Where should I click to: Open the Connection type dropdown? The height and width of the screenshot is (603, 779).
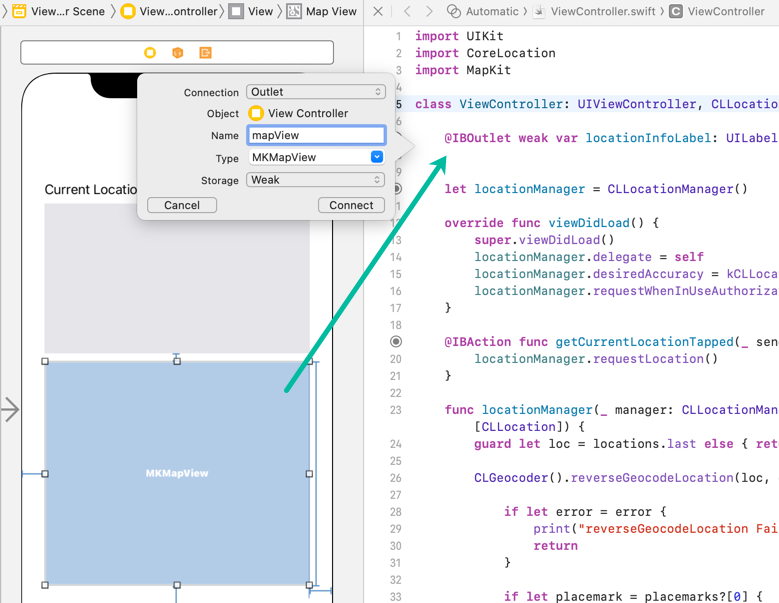pyautogui.click(x=316, y=92)
